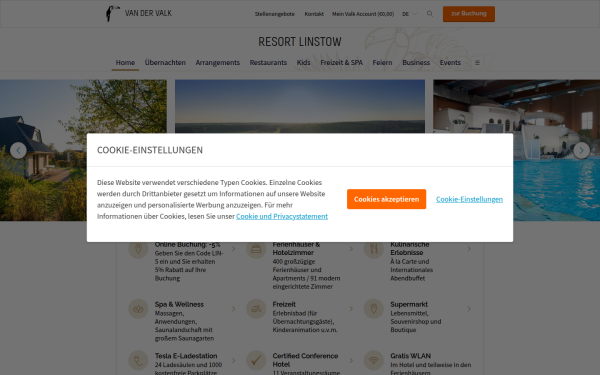Expand Tesla E-Ladestation chevron
The height and width of the screenshot is (375, 600).
[233, 360]
